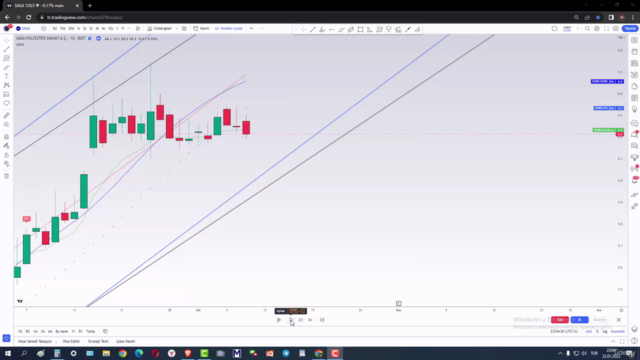Click the trash remove drawings icon
The width and height of the screenshot is (640, 360).
[7, 176]
